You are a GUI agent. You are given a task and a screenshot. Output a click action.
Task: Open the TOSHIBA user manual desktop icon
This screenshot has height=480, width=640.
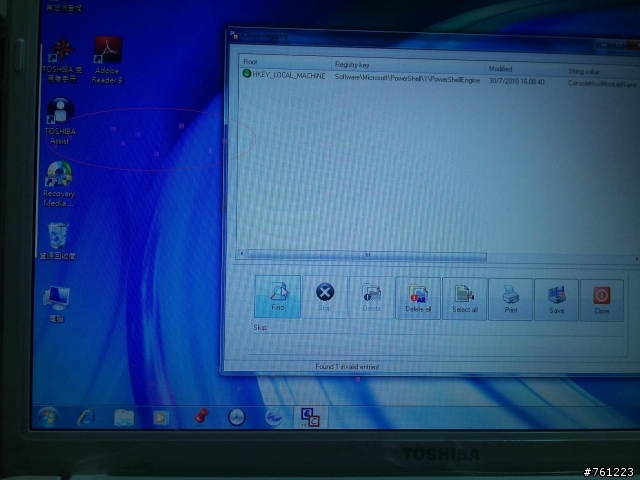62,60
